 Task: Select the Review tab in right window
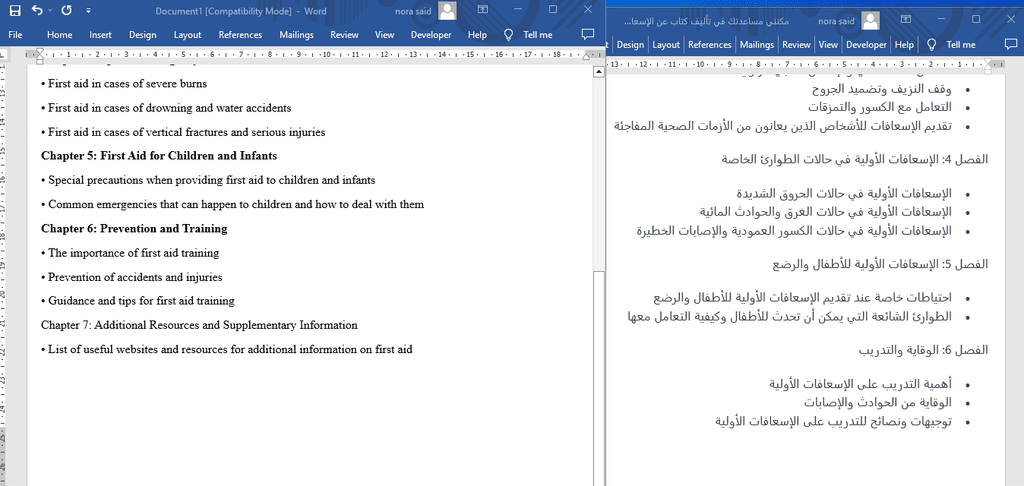click(x=796, y=44)
